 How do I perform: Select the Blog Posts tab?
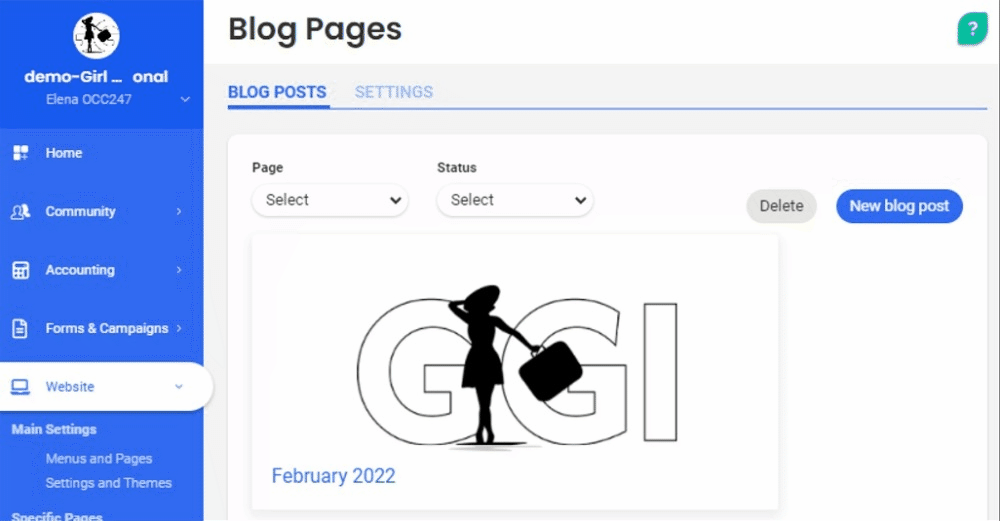point(277,92)
